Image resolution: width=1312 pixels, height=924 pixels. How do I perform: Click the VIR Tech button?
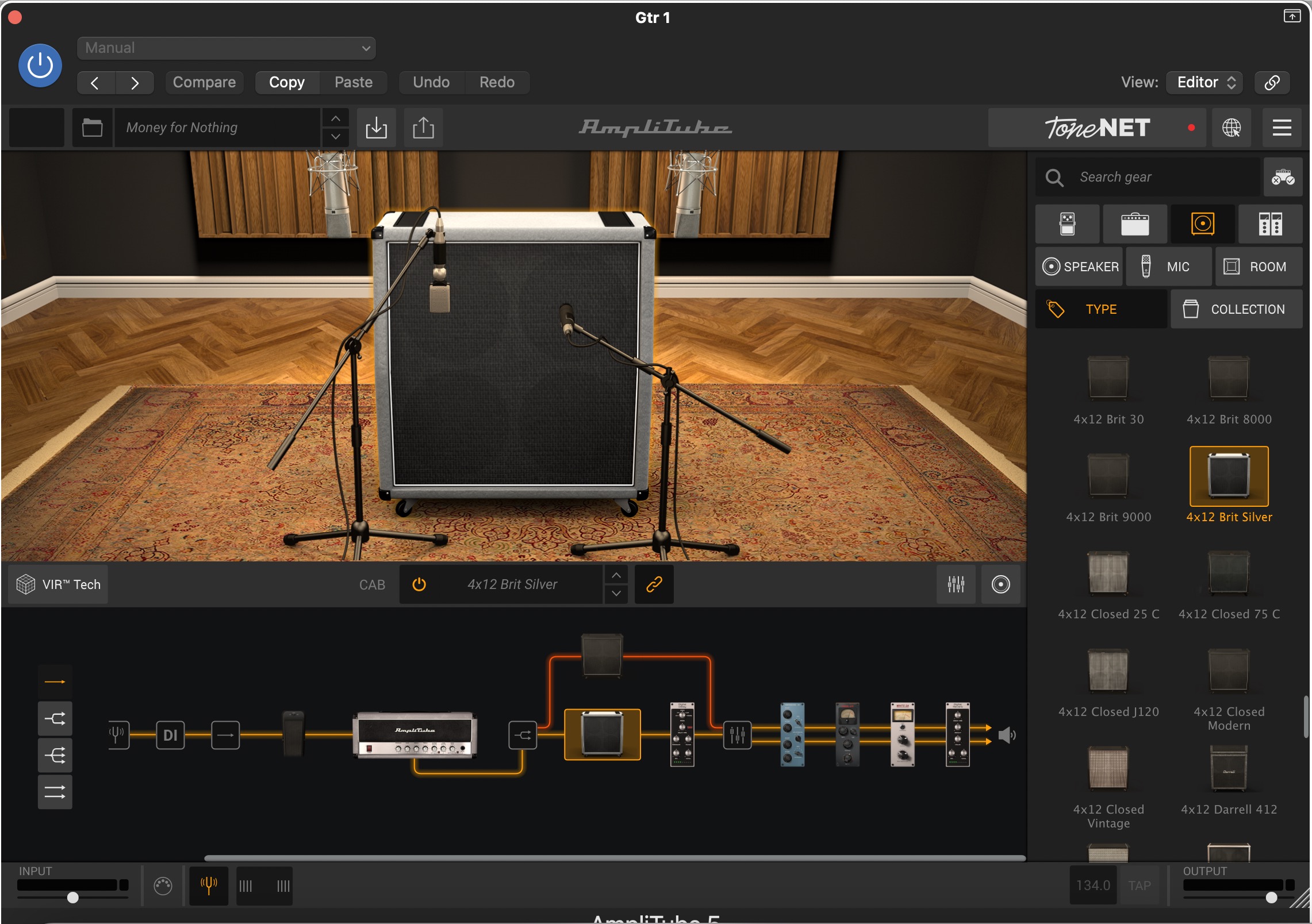click(x=59, y=584)
